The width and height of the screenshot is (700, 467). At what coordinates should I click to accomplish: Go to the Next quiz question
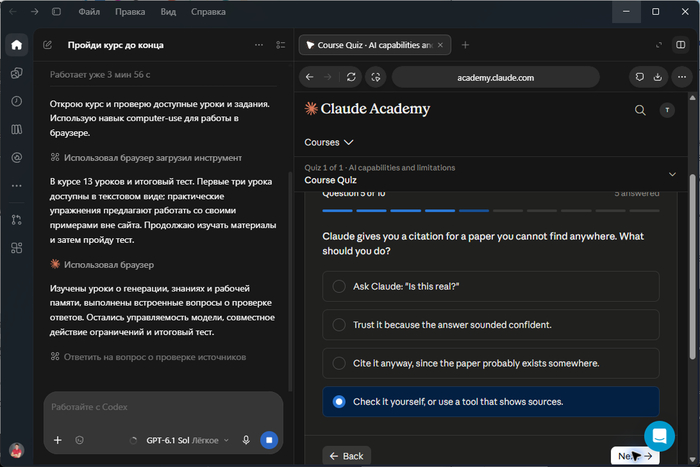click(635, 456)
